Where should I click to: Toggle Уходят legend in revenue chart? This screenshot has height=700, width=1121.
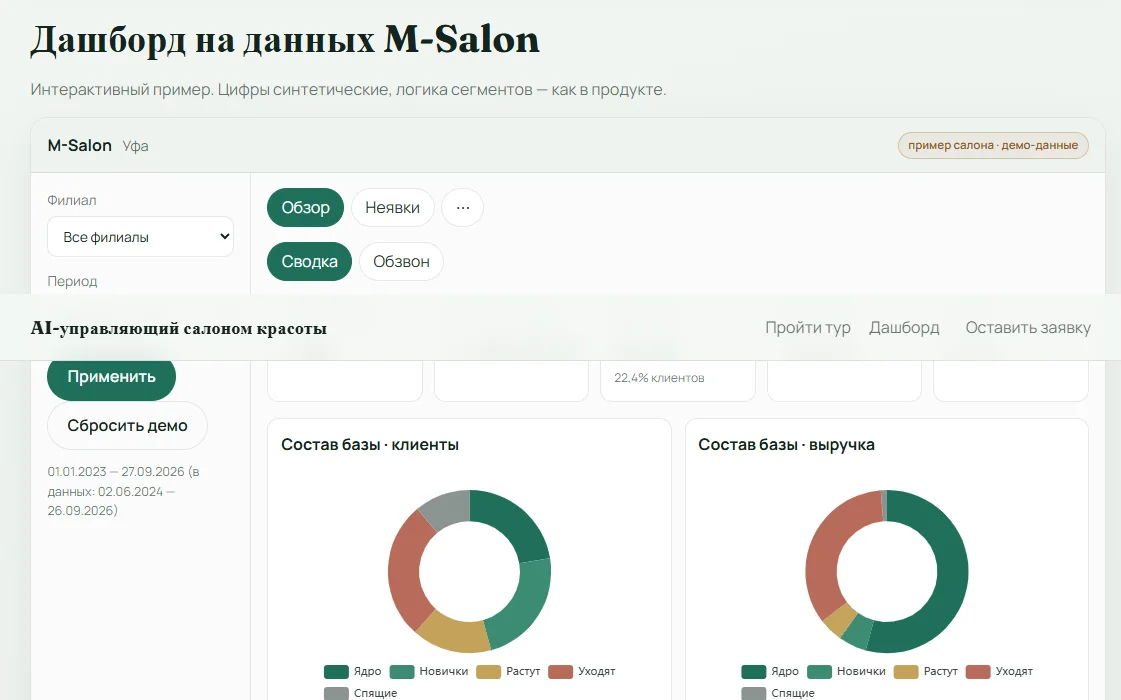(999, 671)
